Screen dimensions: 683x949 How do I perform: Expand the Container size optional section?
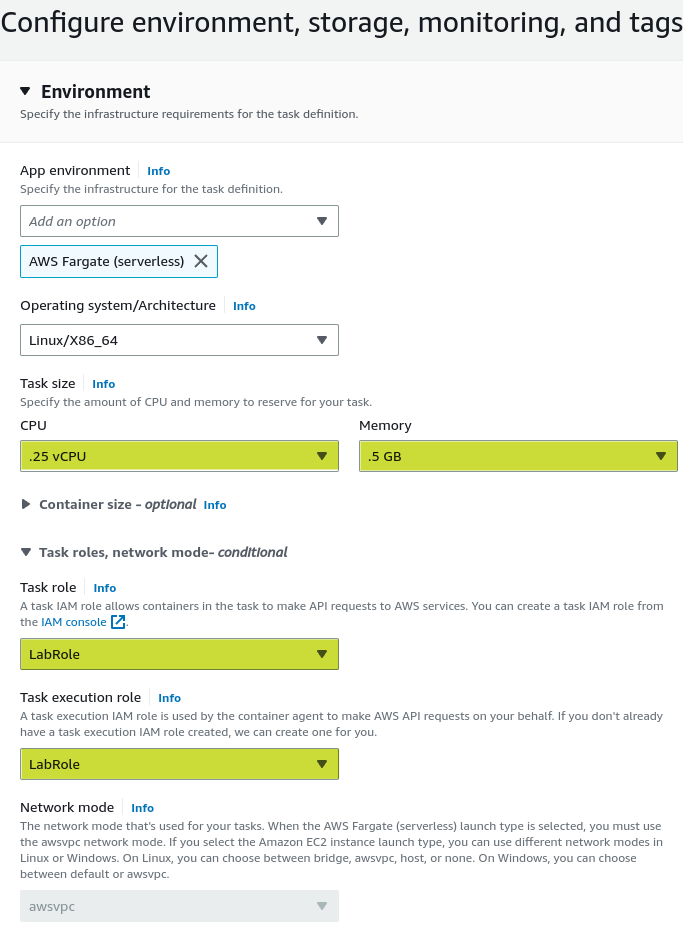point(26,505)
